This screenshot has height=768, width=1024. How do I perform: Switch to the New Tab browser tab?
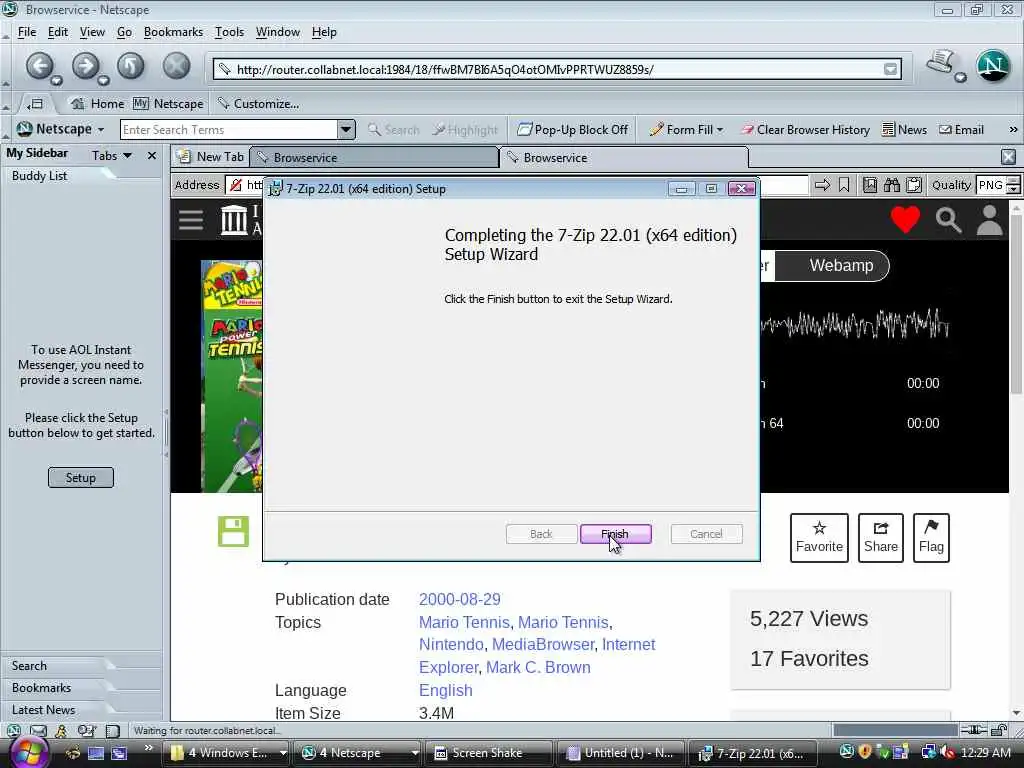click(210, 157)
